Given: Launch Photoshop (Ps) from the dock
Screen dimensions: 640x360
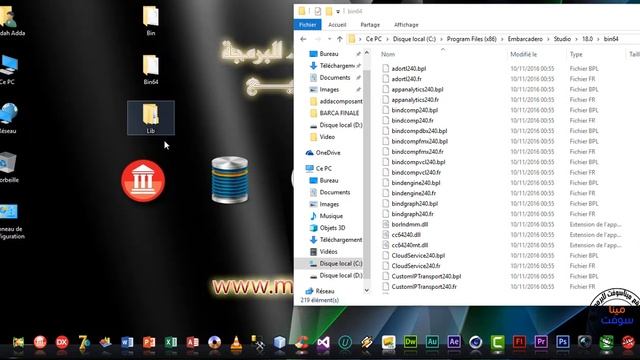Looking at the screenshot, I should [x=563, y=342].
